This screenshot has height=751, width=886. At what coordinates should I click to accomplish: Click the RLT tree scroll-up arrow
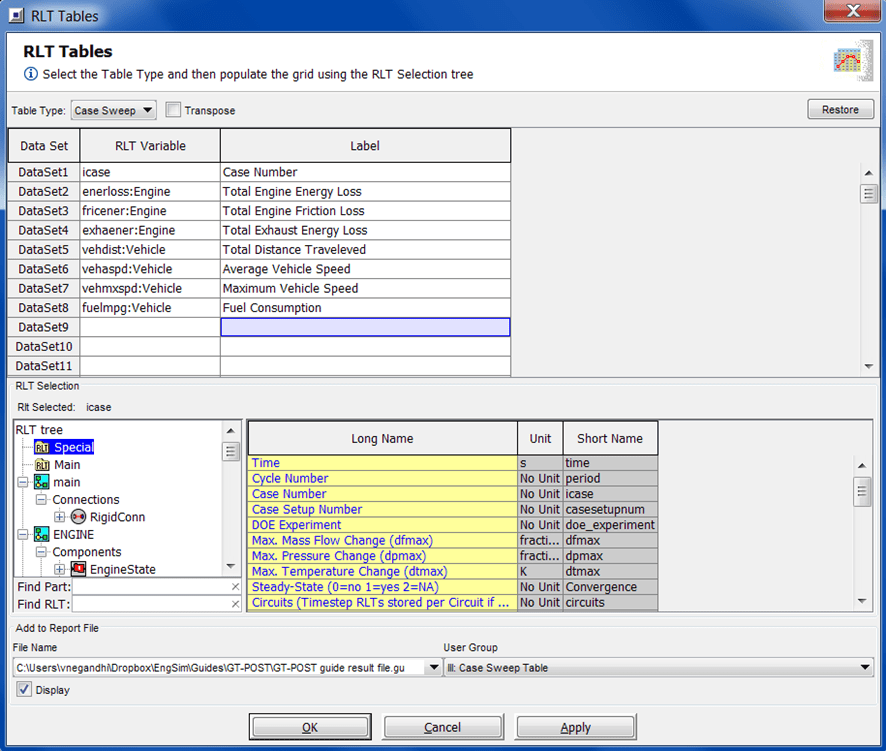(231, 431)
